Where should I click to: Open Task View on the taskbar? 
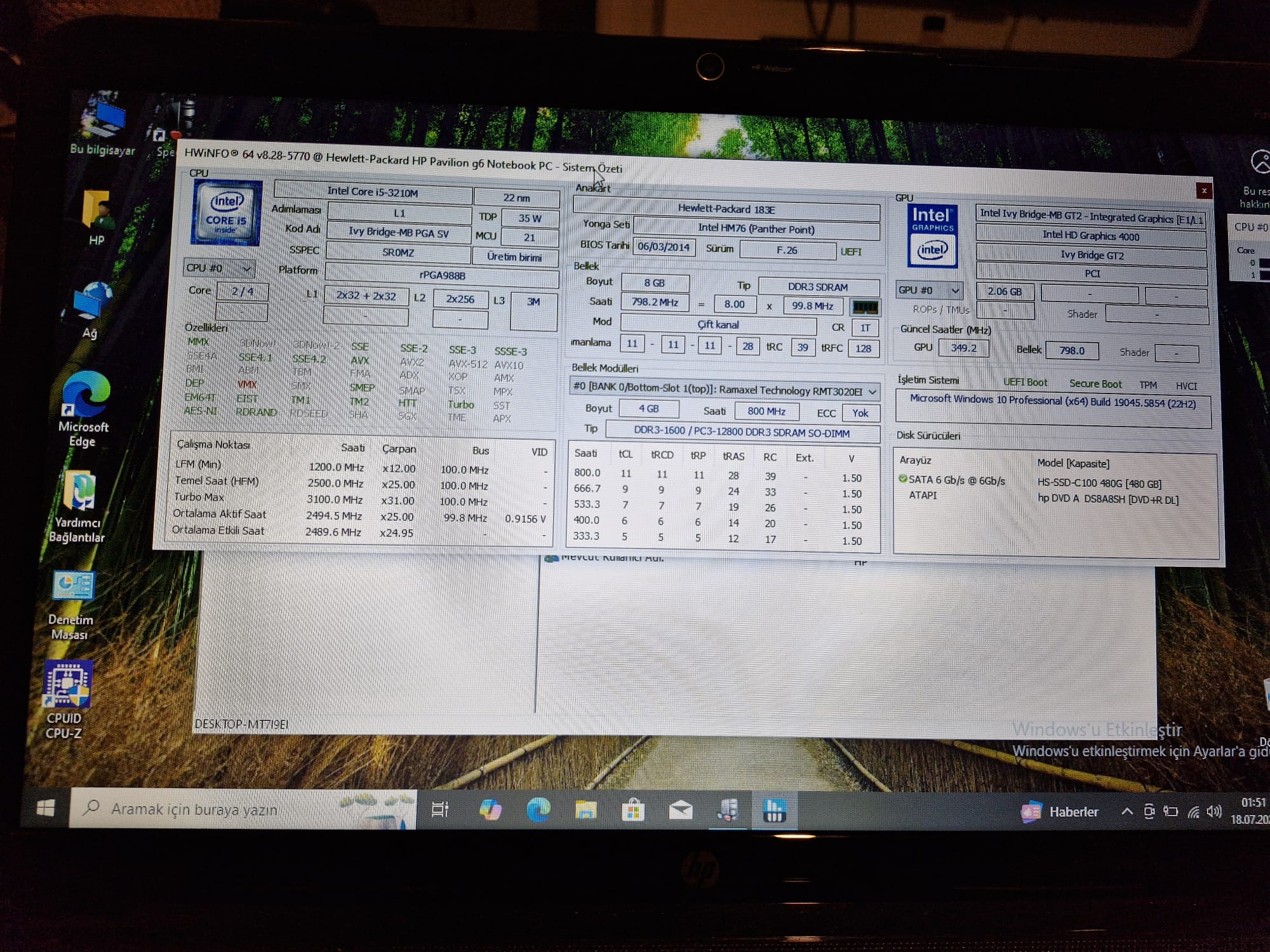439,809
